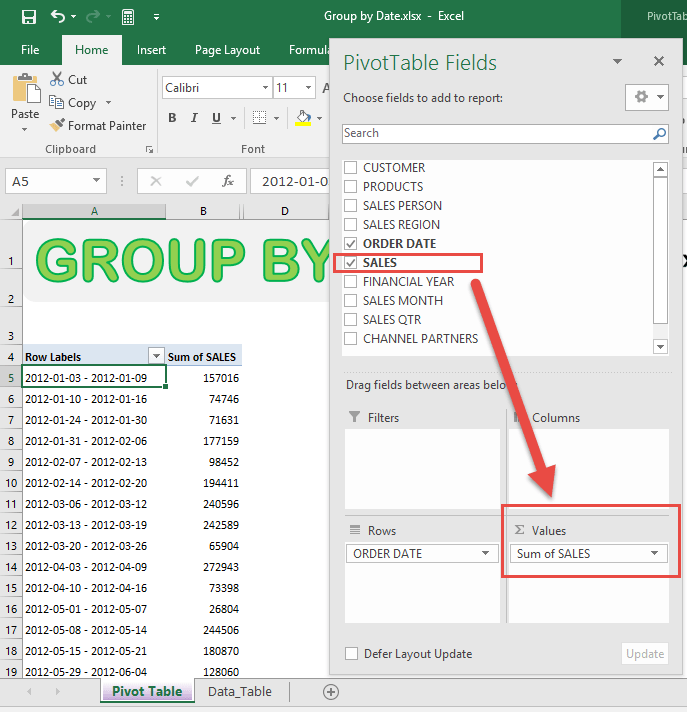Viewport: 687px width, 712px height.
Task: Select column B header
Action: click(203, 211)
